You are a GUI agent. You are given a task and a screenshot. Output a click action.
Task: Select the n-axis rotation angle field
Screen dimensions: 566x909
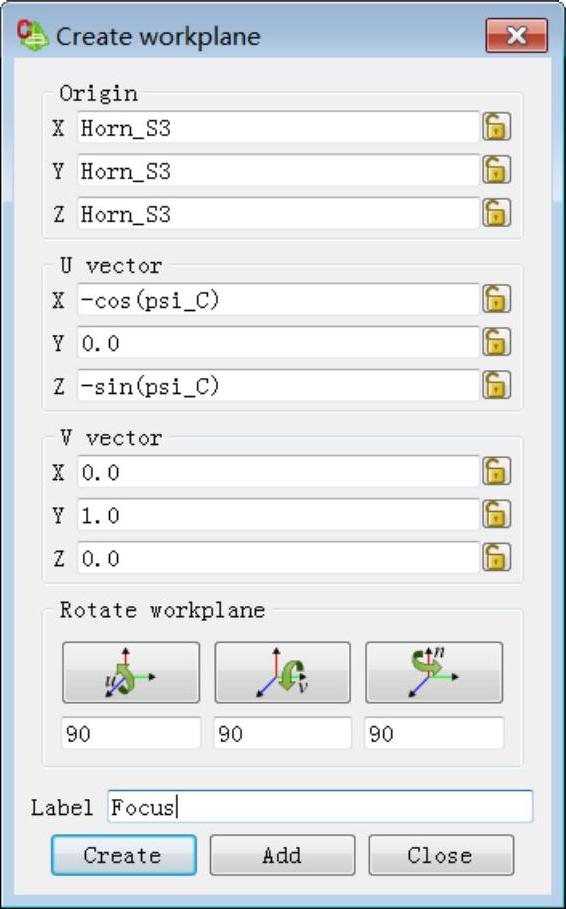coord(434,733)
